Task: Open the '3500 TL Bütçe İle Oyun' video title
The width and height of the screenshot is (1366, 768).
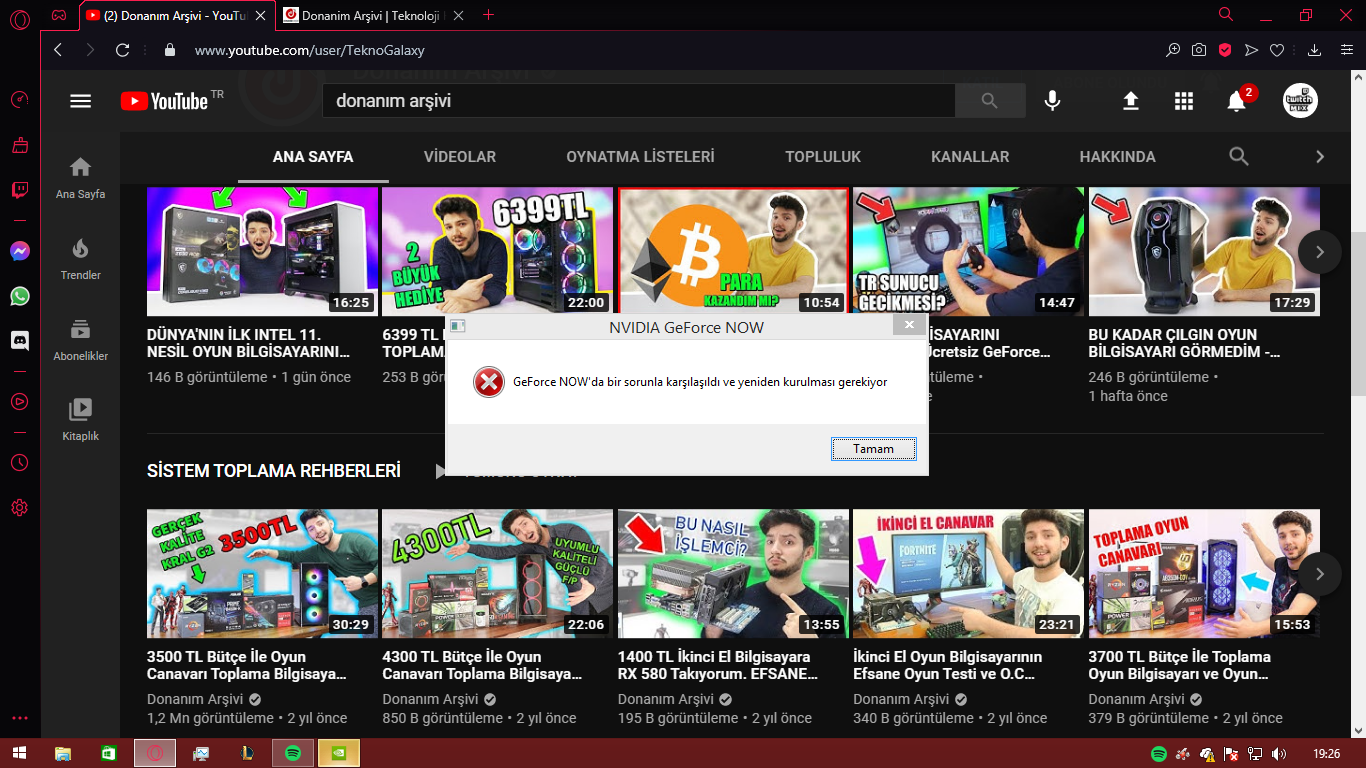Action: [x=247, y=665]
